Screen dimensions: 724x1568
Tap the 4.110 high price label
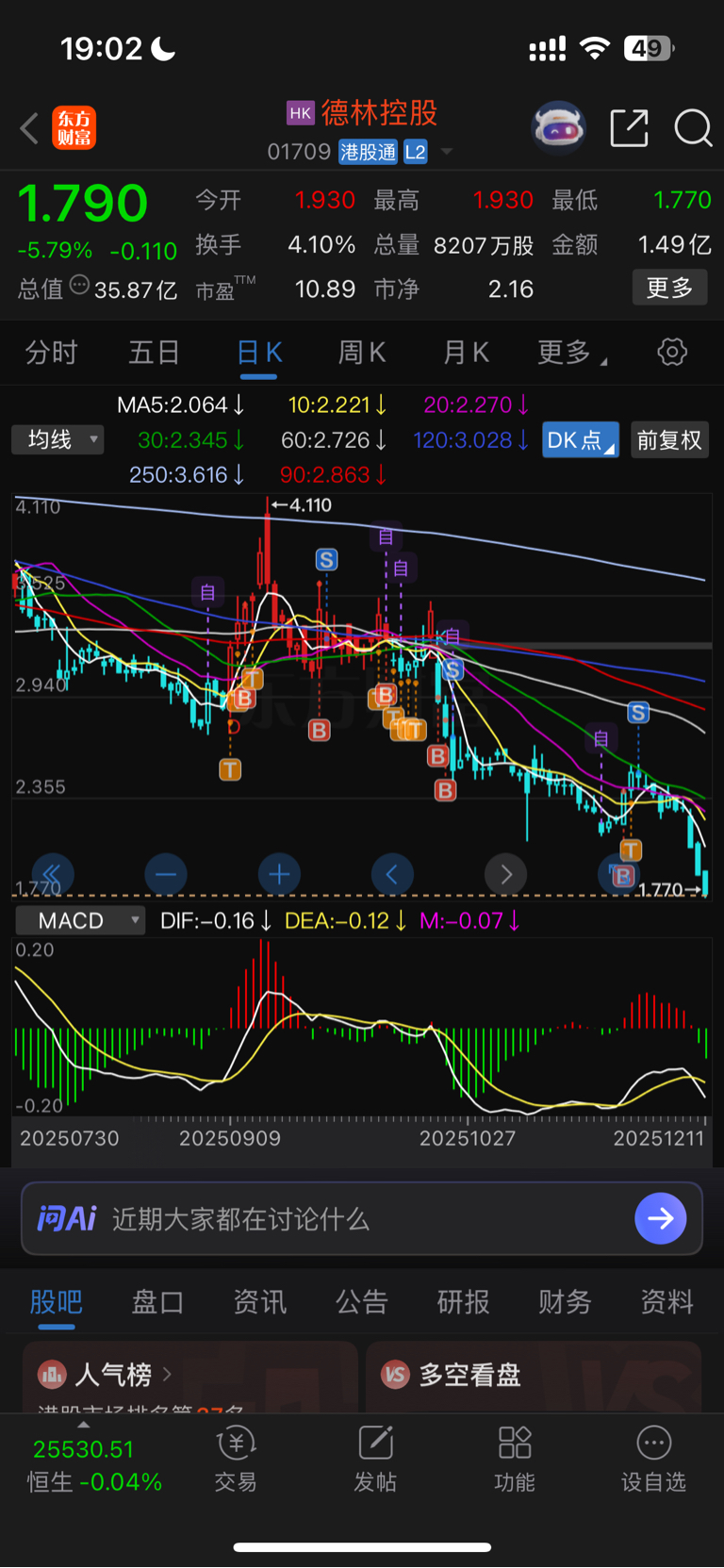(x=302, y=504)
